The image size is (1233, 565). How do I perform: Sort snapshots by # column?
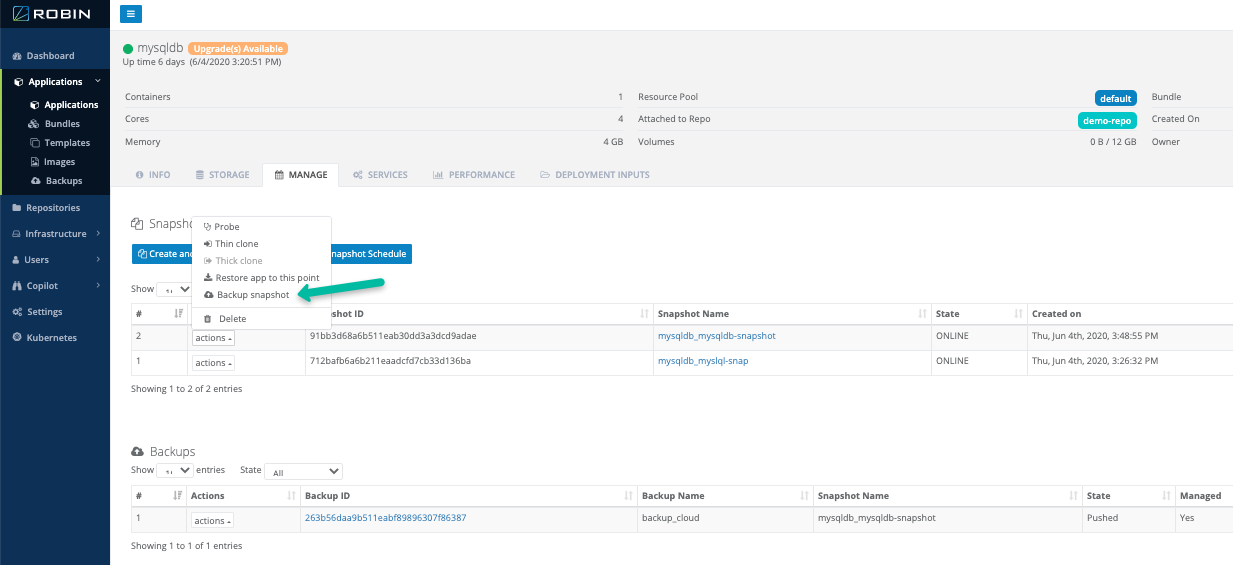coord(159,314)
